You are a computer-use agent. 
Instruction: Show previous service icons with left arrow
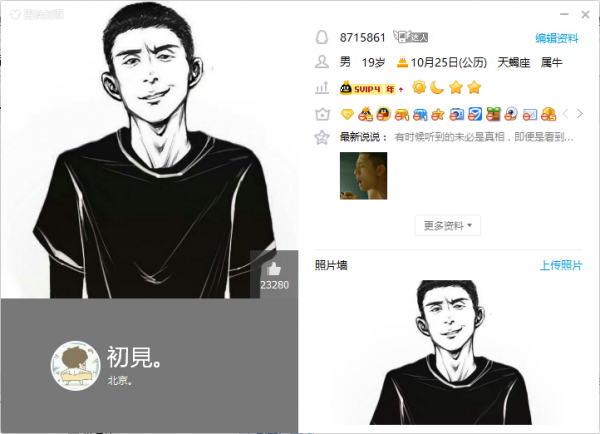tap(566, 114)
